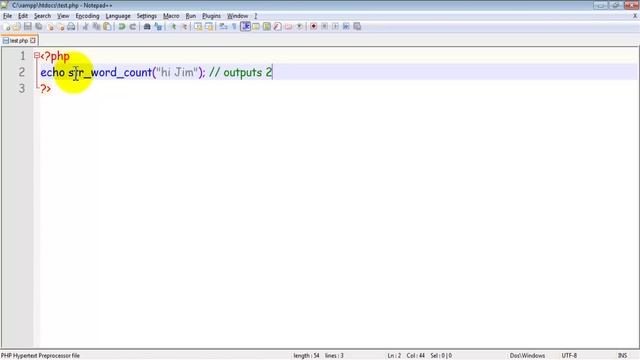
Task: Collapse the fold marker at line 1
Action: click(37, 55)
